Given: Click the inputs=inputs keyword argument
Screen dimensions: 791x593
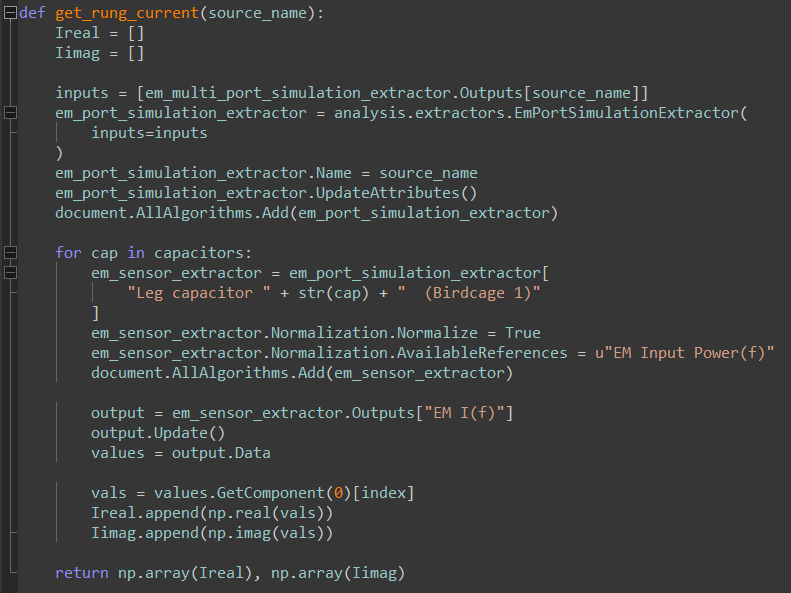Looking at the screenshot, I should coord(149,133).
